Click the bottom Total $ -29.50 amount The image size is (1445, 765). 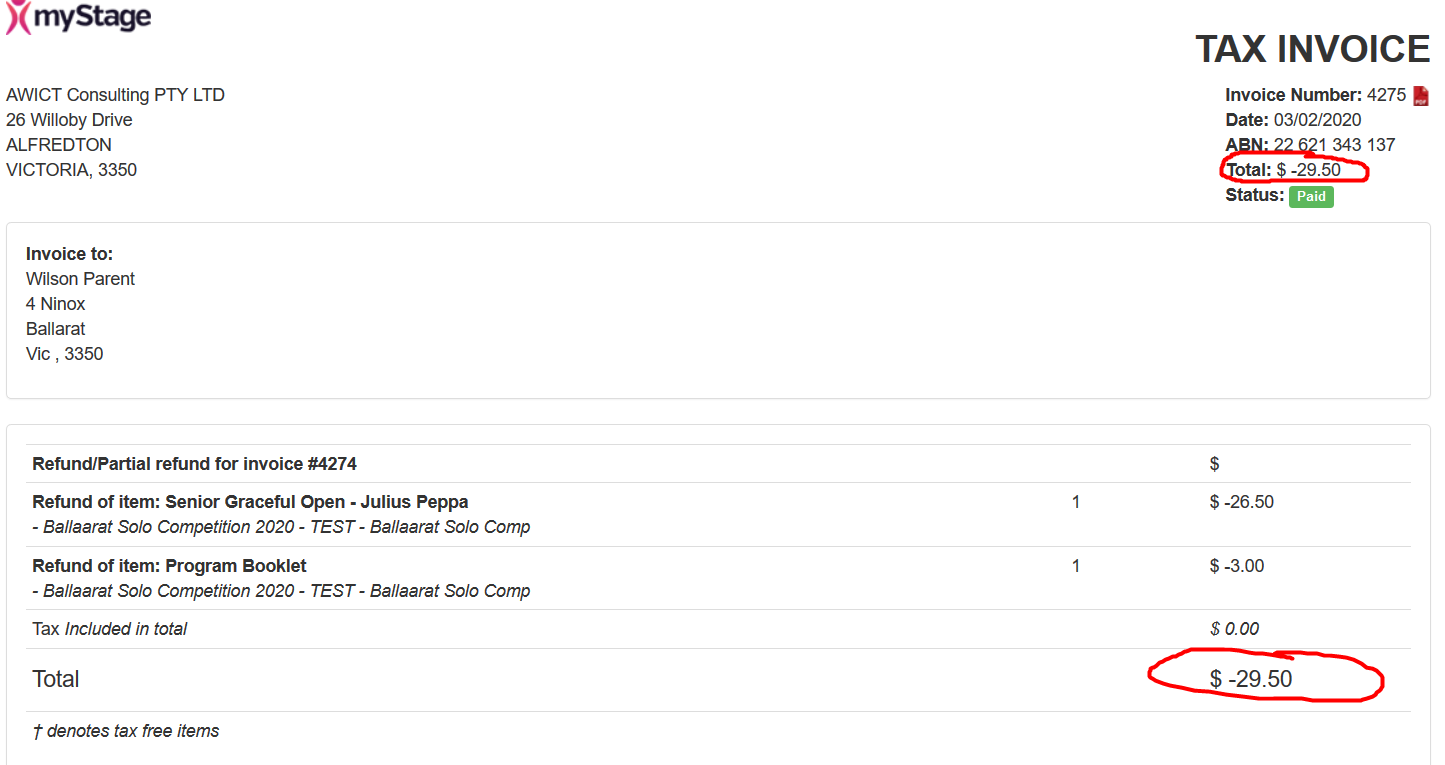pyautogui.click(x=1251, y=680)
